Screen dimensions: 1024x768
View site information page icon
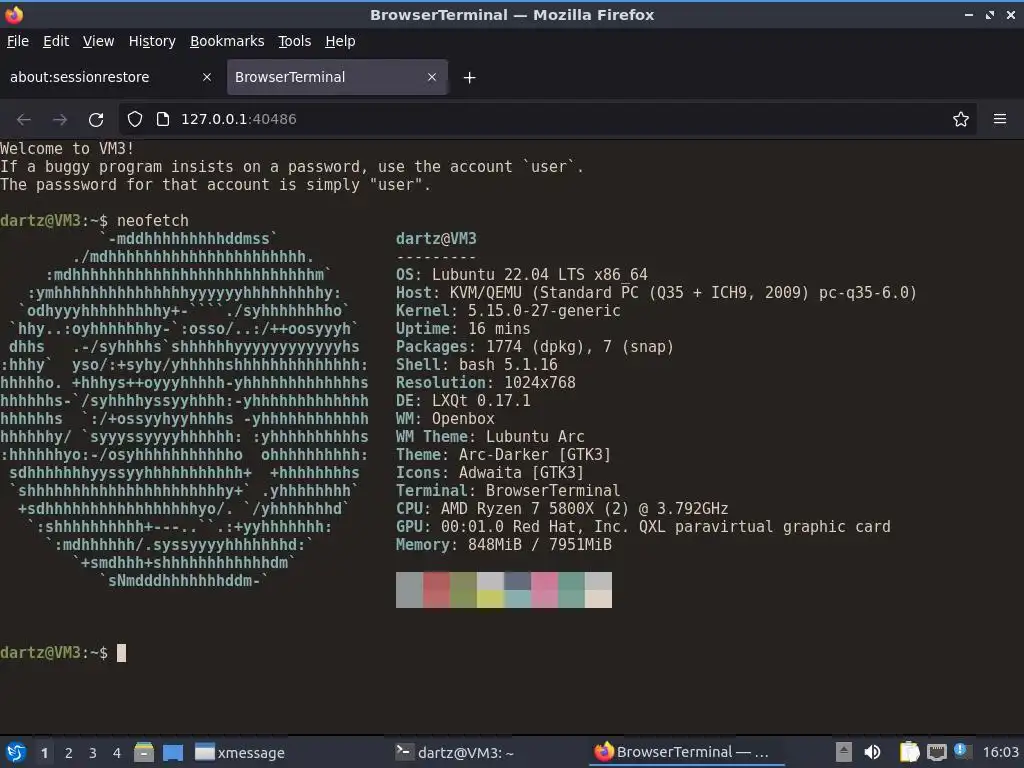[163, 119]
